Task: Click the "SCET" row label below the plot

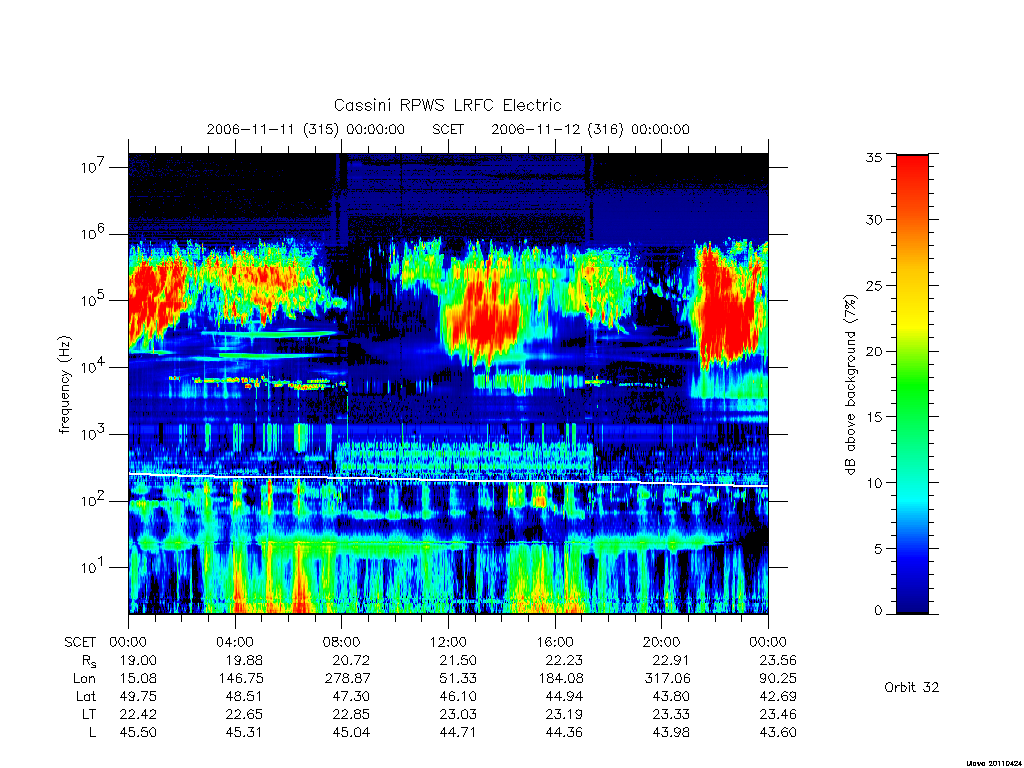Action: point(80,643)
